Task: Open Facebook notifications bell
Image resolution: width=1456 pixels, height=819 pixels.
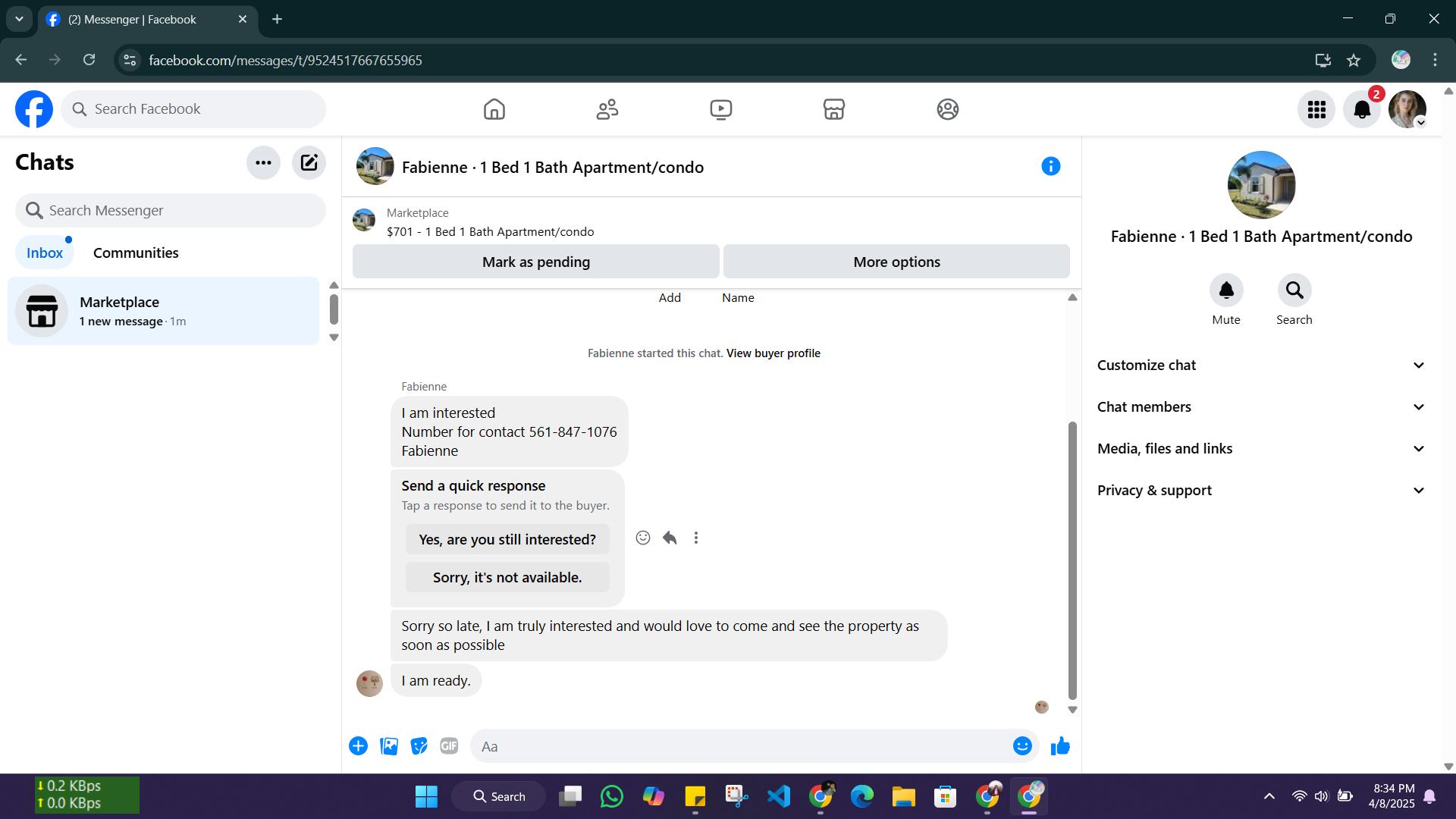Action: coord(1362,109)
